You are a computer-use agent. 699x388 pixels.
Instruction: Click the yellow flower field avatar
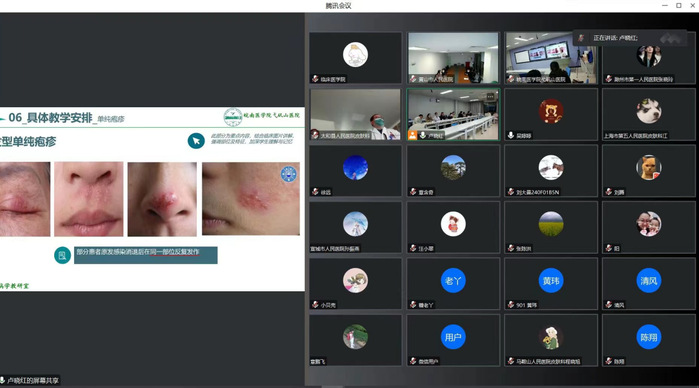[x=551, y=224]
